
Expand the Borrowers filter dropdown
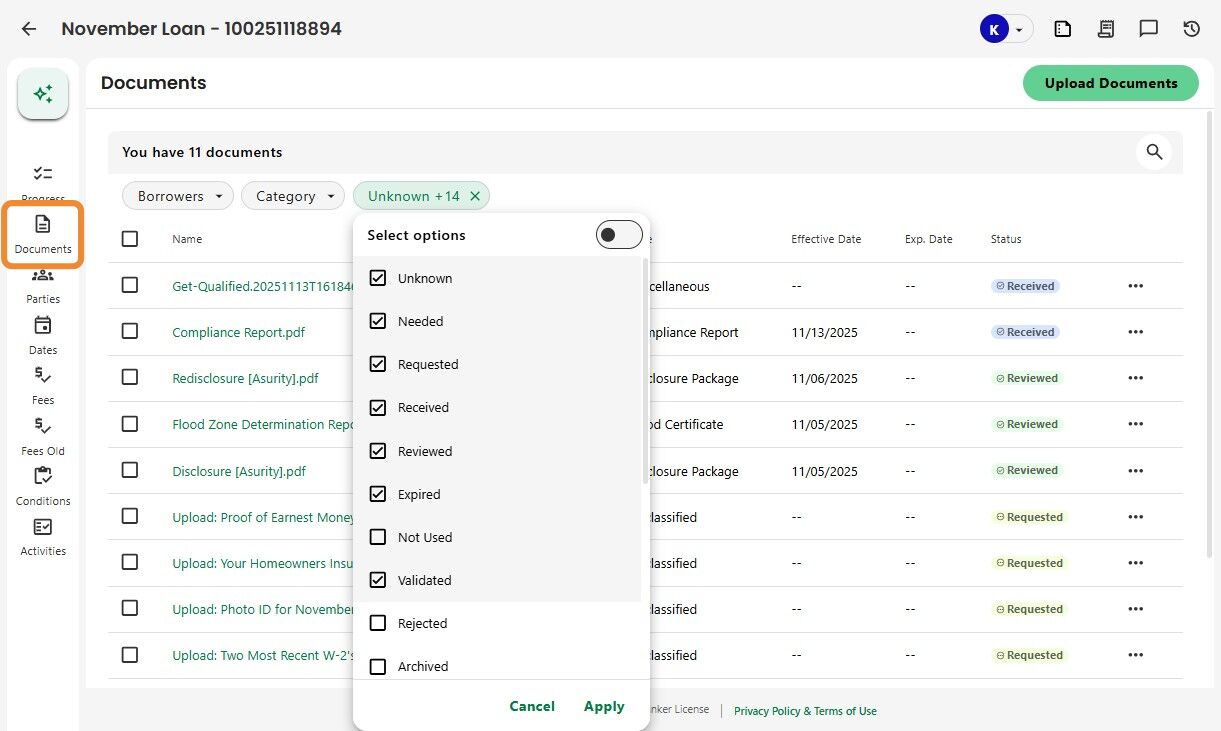pyautogui.click(x=178, y=196)
